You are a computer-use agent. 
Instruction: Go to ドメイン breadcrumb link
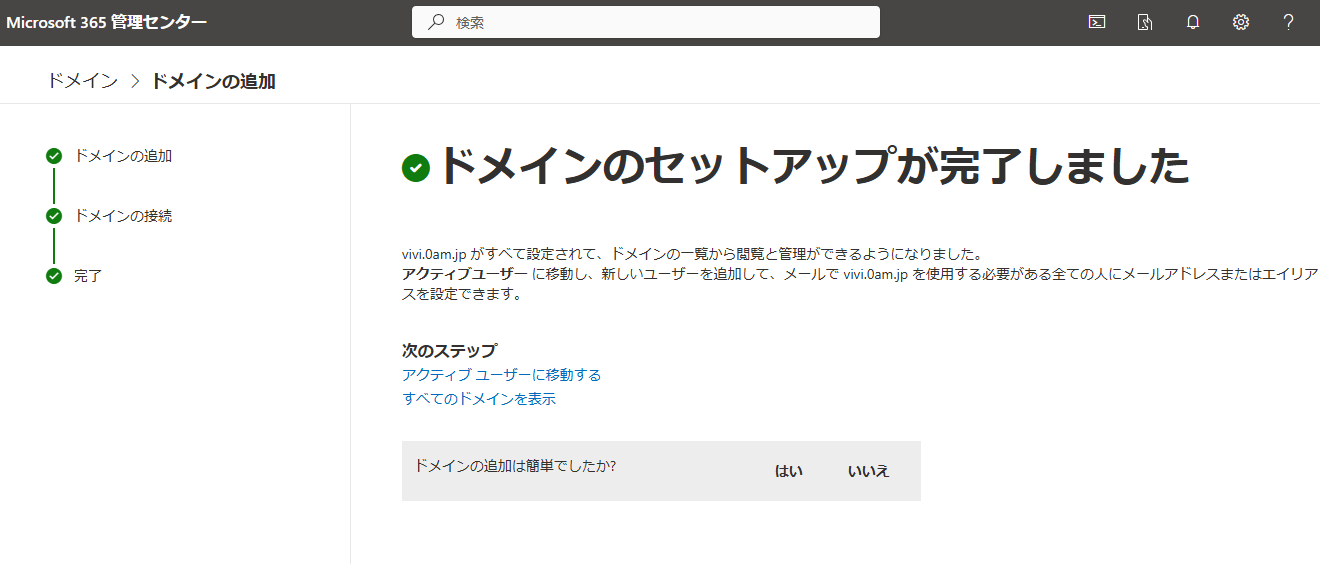pos(82,81)
